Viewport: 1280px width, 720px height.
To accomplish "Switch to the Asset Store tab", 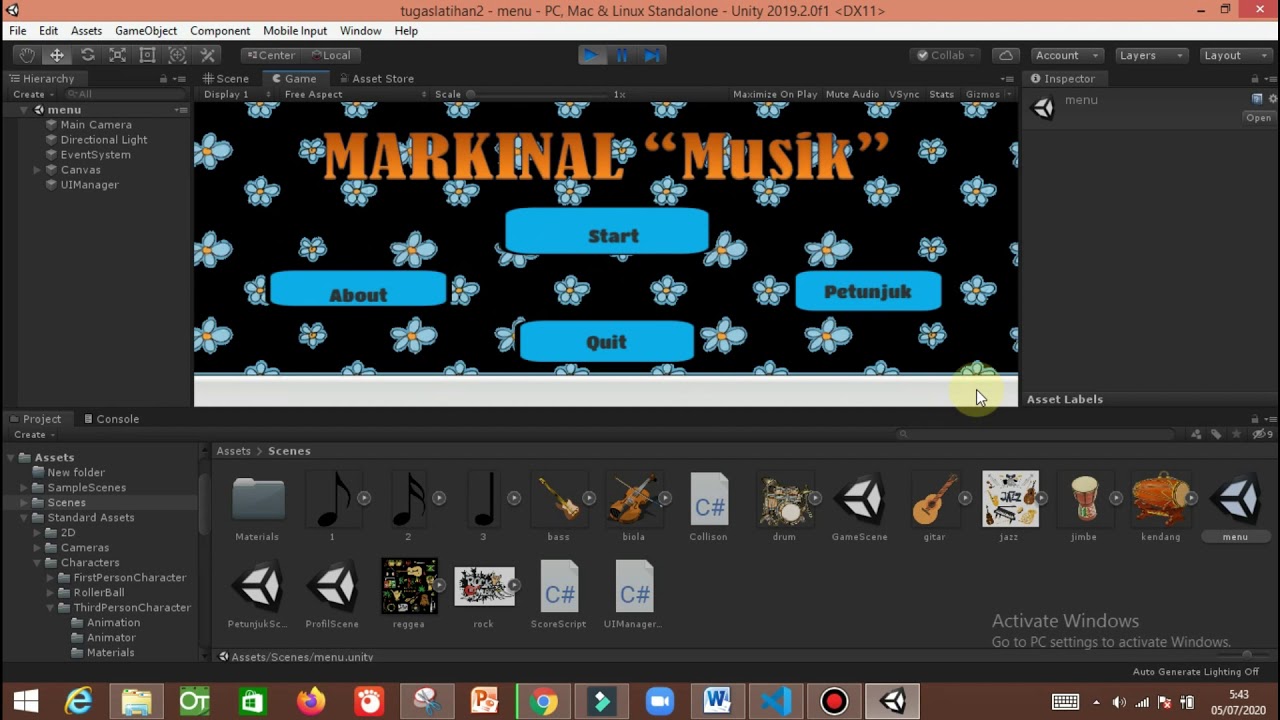I will click(x=377, y=78).
